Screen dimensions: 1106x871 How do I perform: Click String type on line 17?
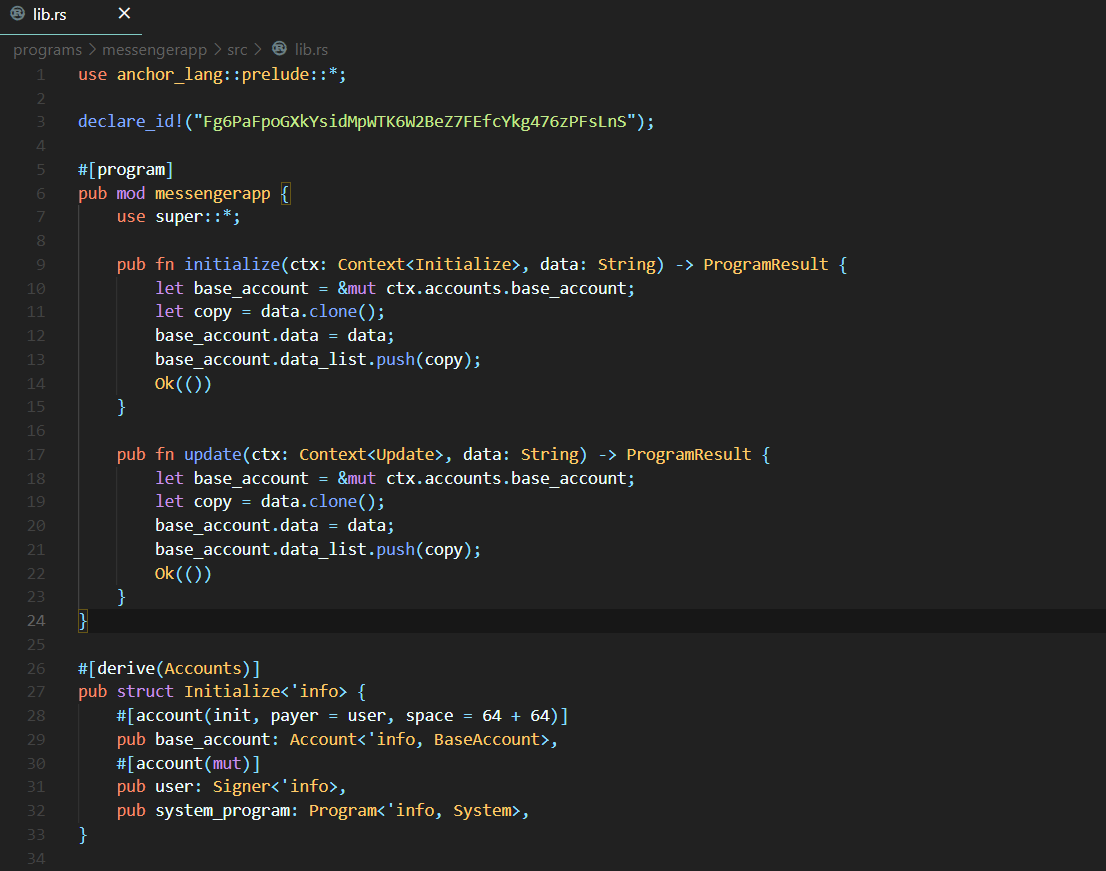point(549,455)
